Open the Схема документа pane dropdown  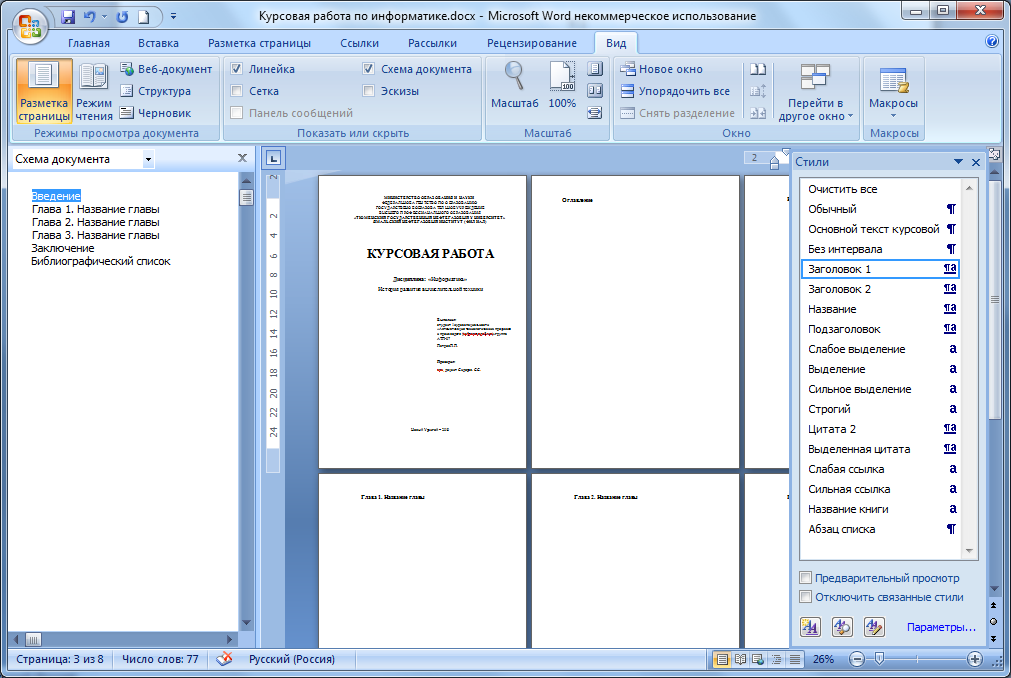pyautogui.click(x=148, y=159)
